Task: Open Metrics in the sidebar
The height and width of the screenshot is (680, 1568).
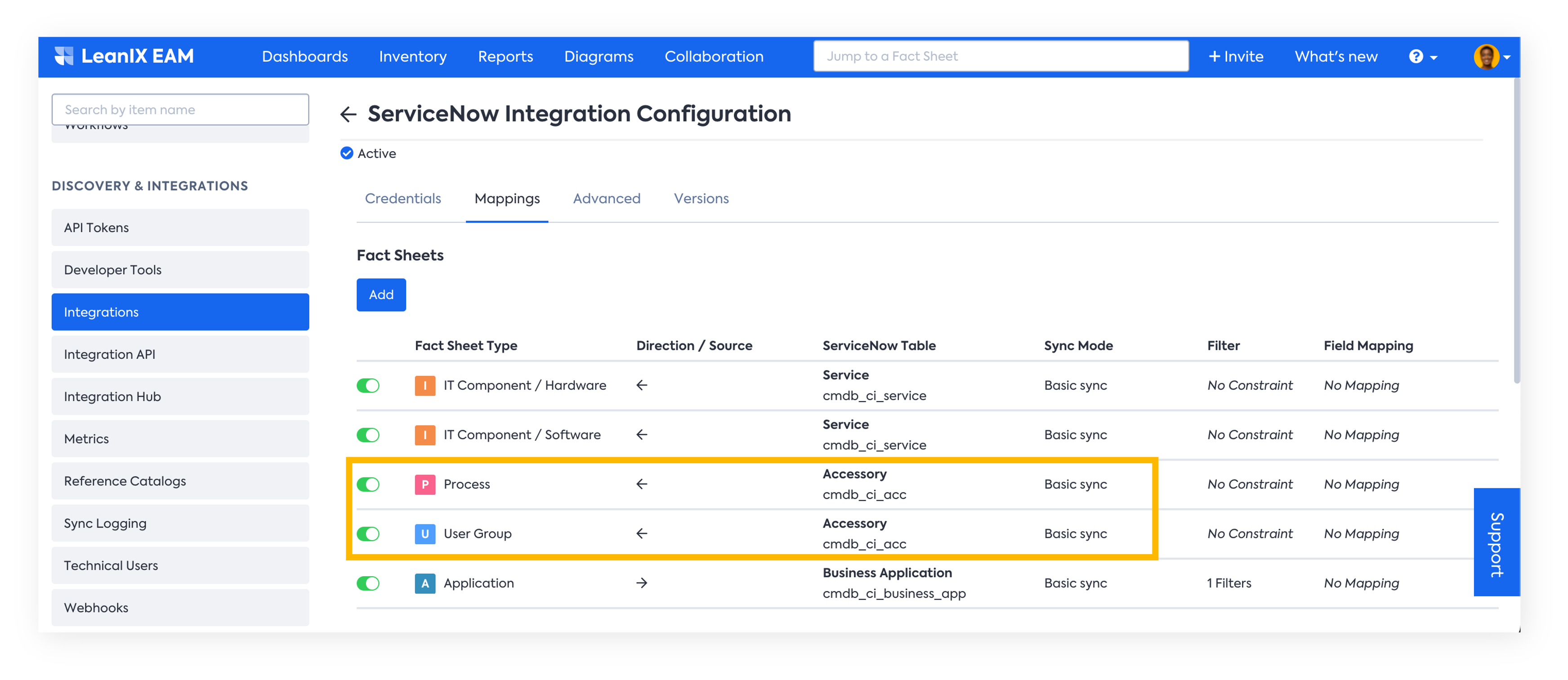Action: point(180,439)
